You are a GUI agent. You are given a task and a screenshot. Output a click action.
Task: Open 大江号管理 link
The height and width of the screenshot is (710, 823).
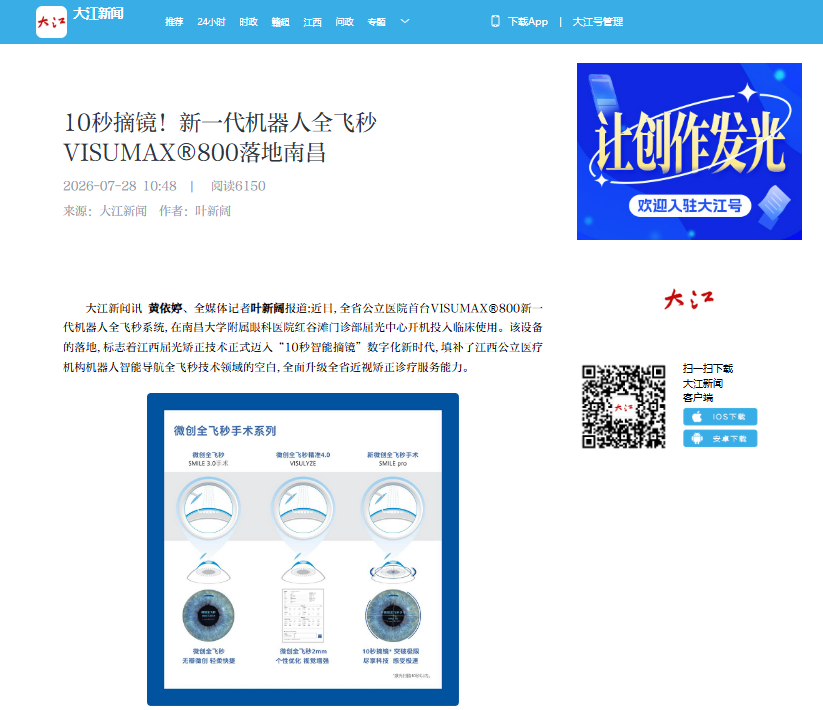pos(597,22)
